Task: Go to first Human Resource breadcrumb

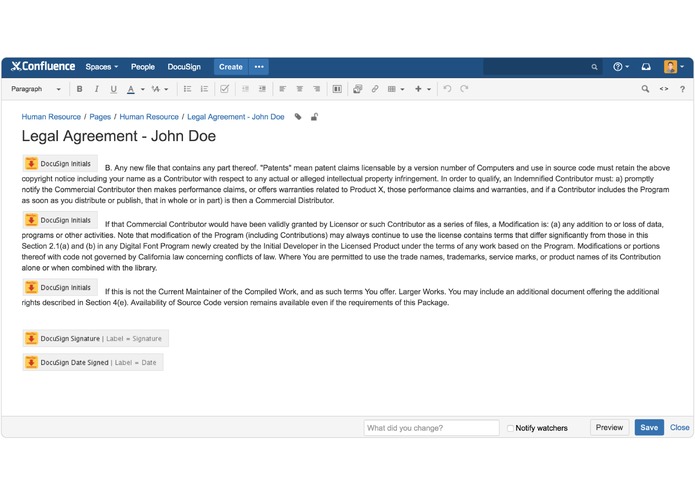Action: point(51,117)
